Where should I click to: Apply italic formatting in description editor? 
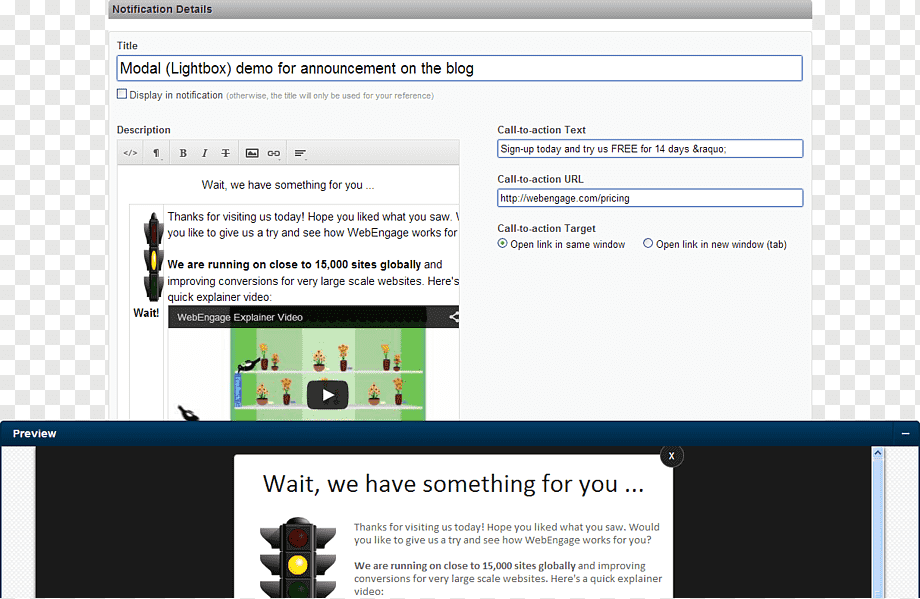[204, 153]
